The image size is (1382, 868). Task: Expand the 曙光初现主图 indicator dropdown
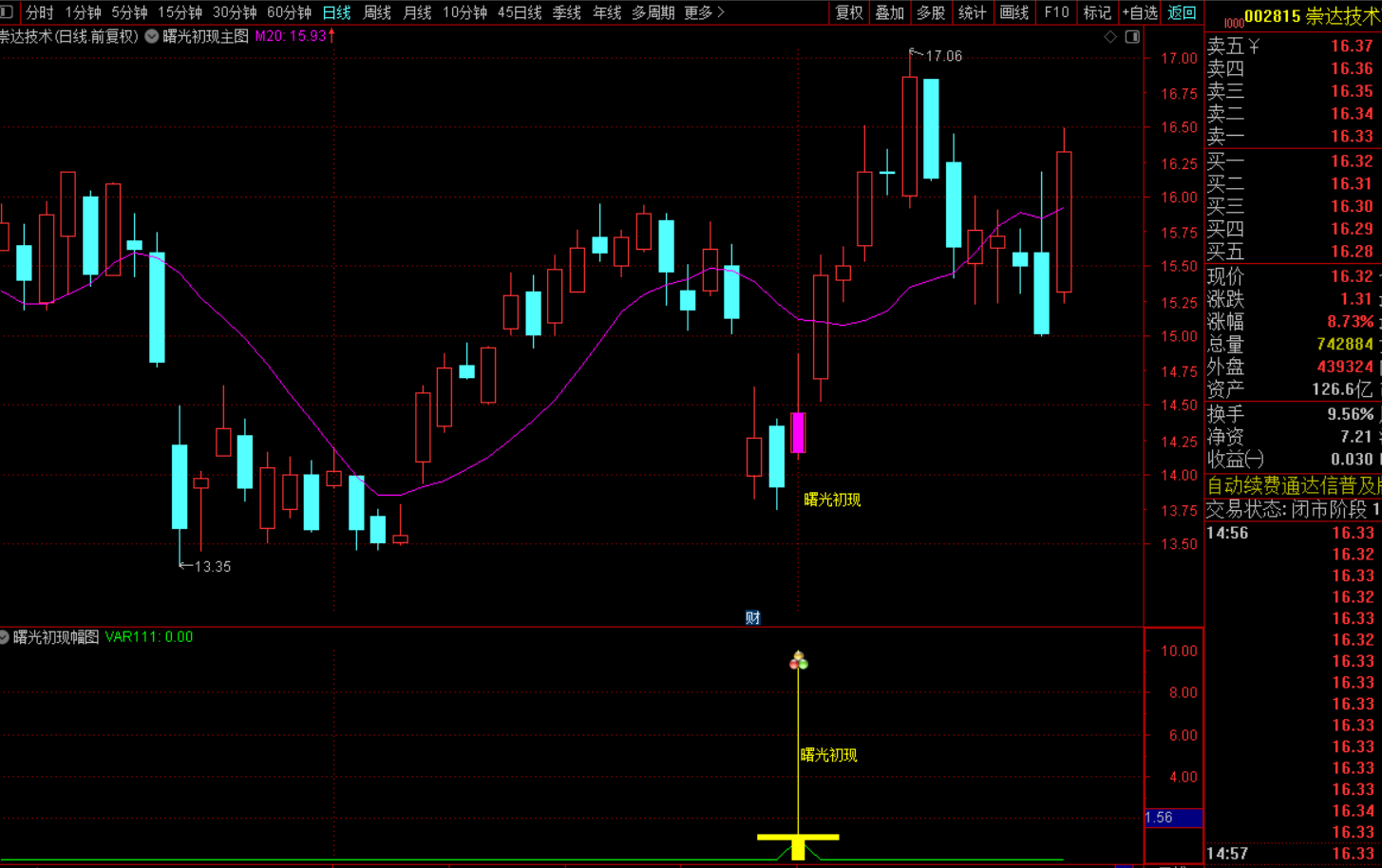click(x=152, y=36)
